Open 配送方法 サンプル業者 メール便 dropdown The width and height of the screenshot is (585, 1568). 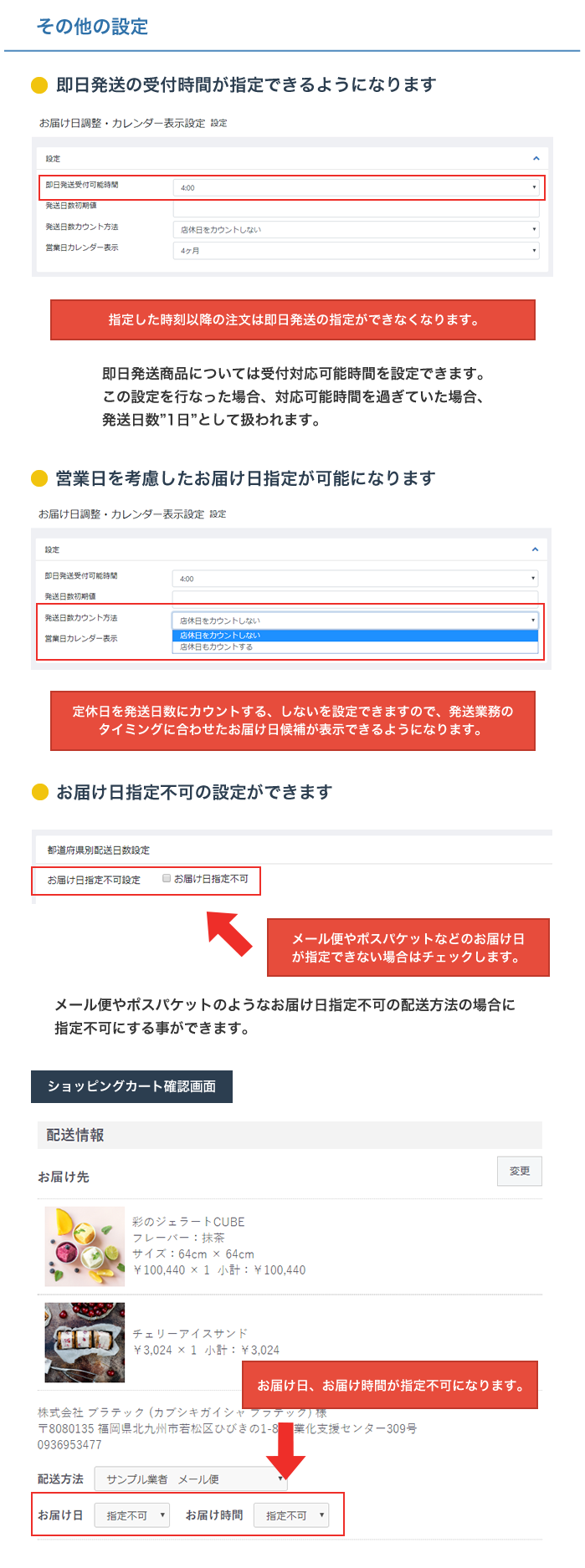(x=191, y=1479)
